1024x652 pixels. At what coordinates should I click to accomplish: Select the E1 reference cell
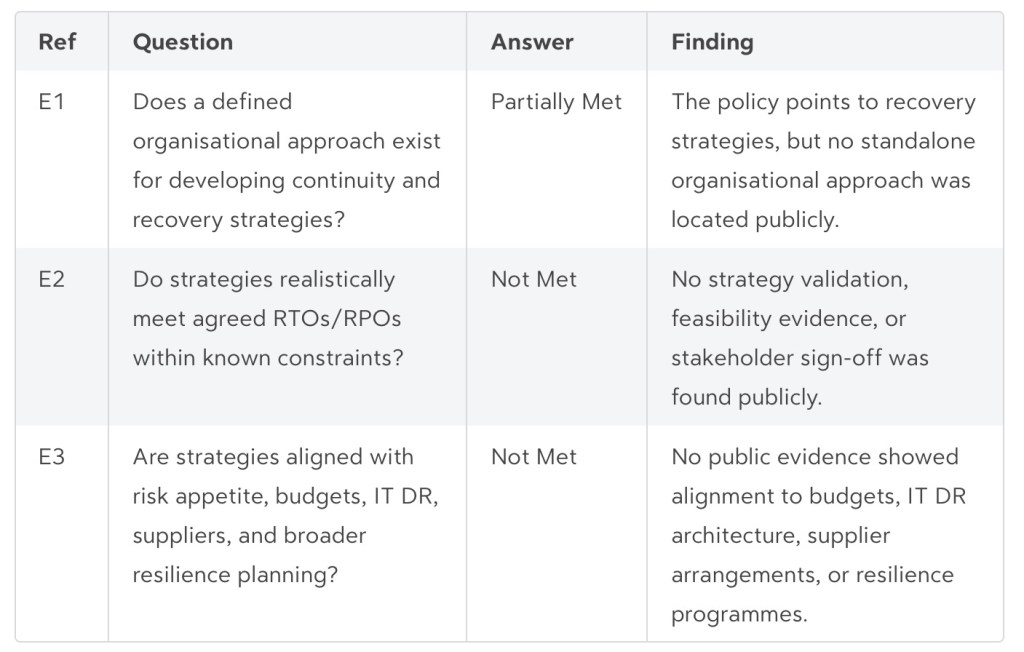coord(51,102)
